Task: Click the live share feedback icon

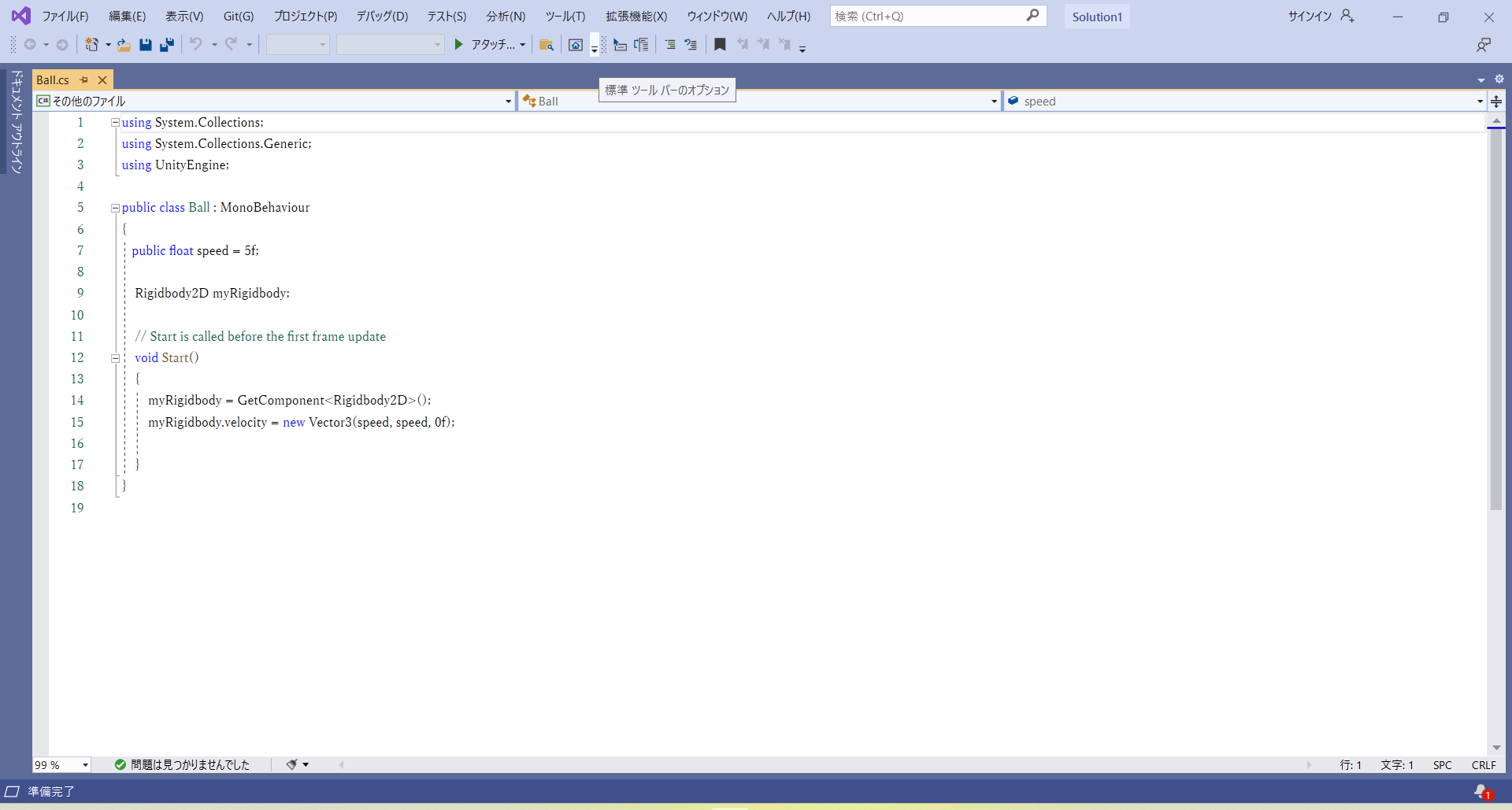Action: click(x=1484, y=45)
